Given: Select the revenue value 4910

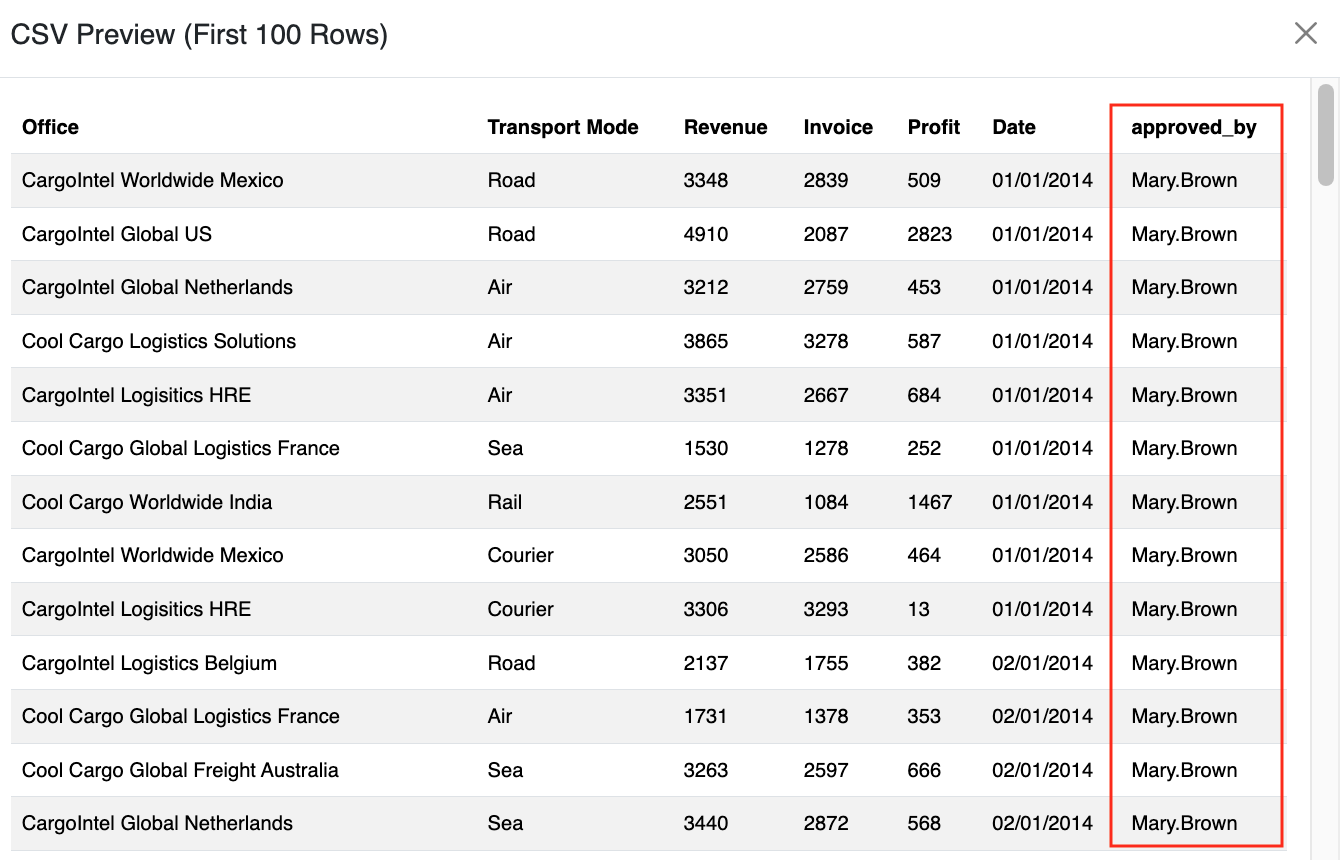Looking at the screenshot, I should point(706,234).
